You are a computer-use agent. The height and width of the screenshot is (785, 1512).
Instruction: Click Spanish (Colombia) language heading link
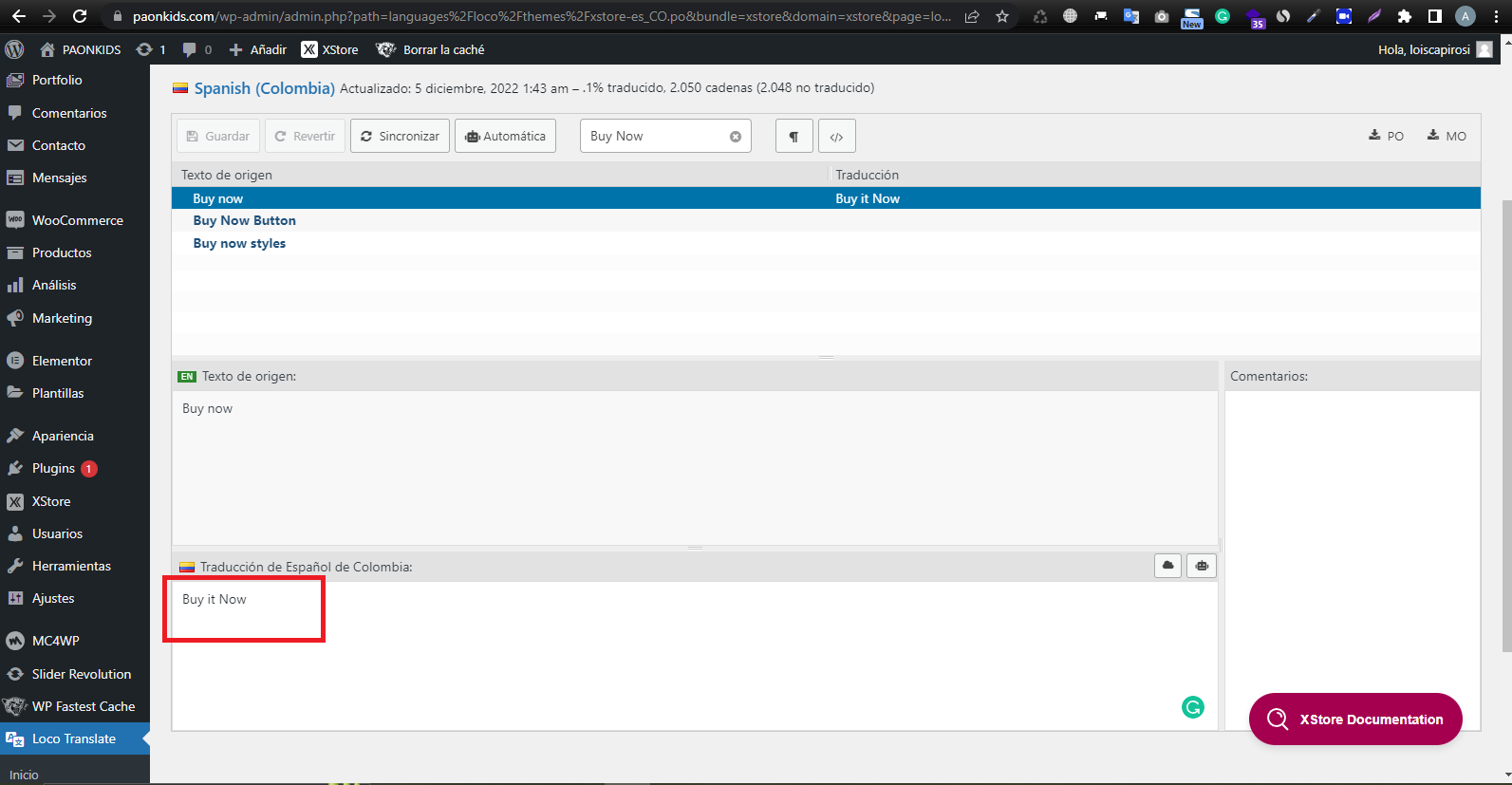[x=264, y=88]
